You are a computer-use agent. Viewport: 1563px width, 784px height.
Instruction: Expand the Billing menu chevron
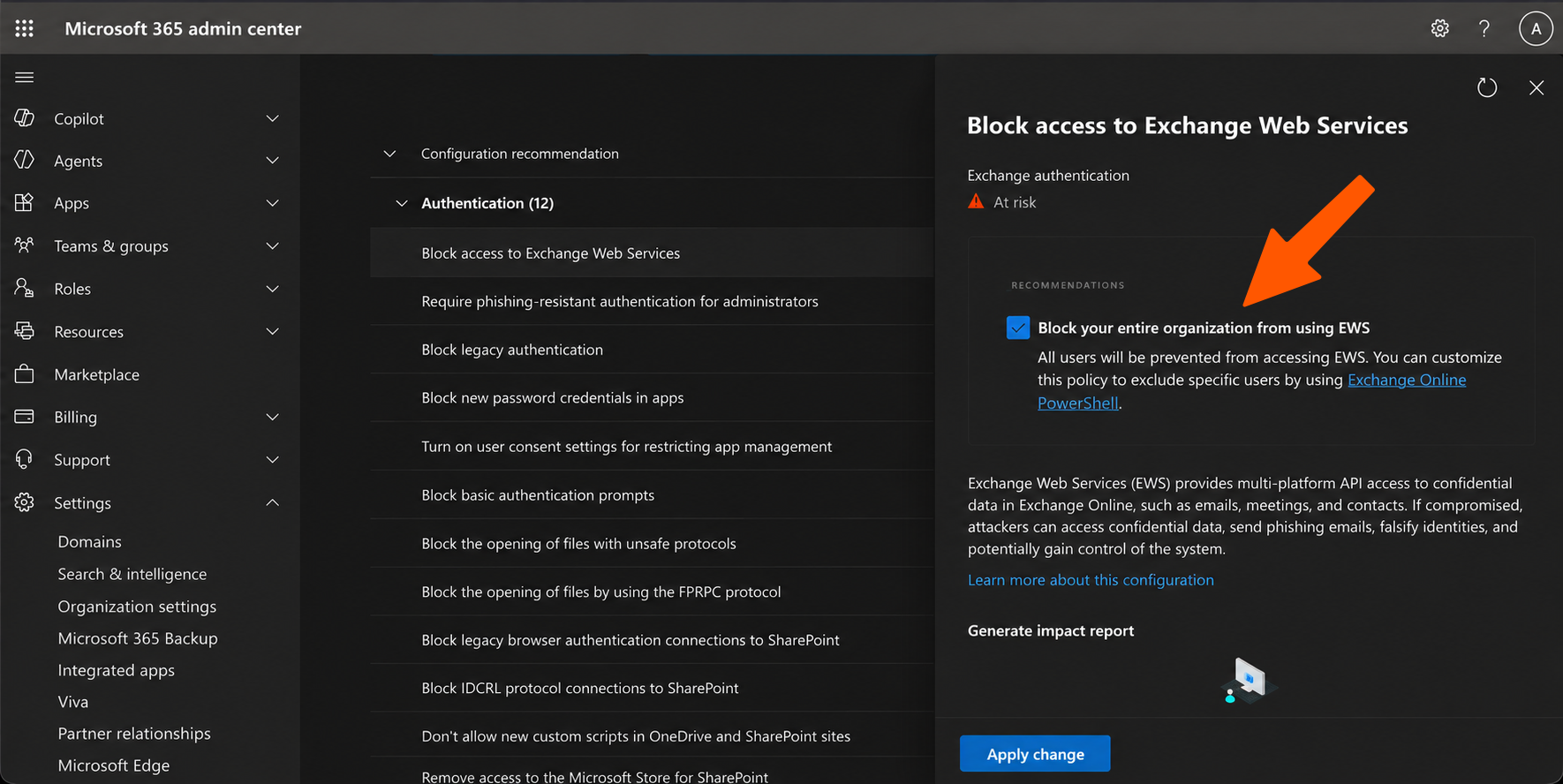(273, 417)
